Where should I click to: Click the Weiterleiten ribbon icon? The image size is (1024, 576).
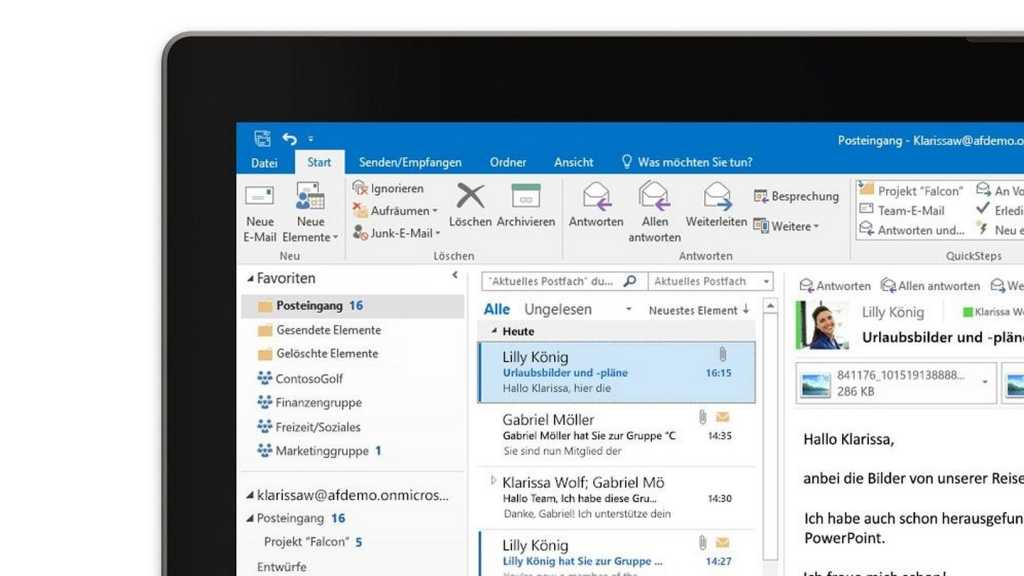click(716, 196)
